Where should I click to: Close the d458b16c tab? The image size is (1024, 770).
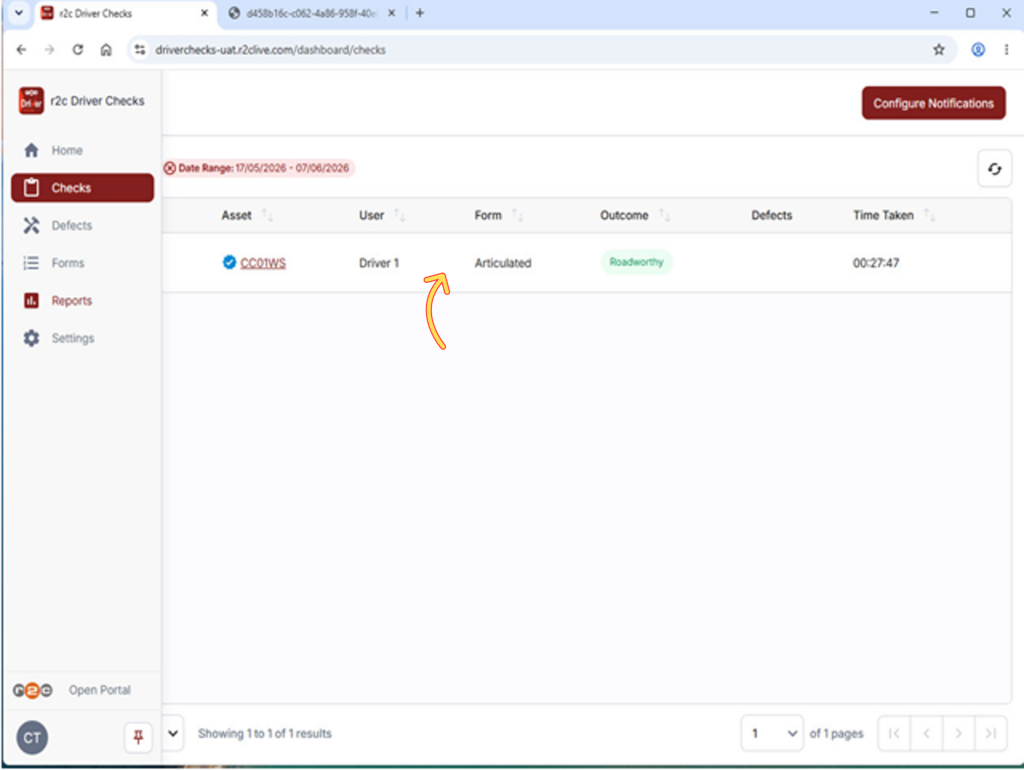(391, 13)
